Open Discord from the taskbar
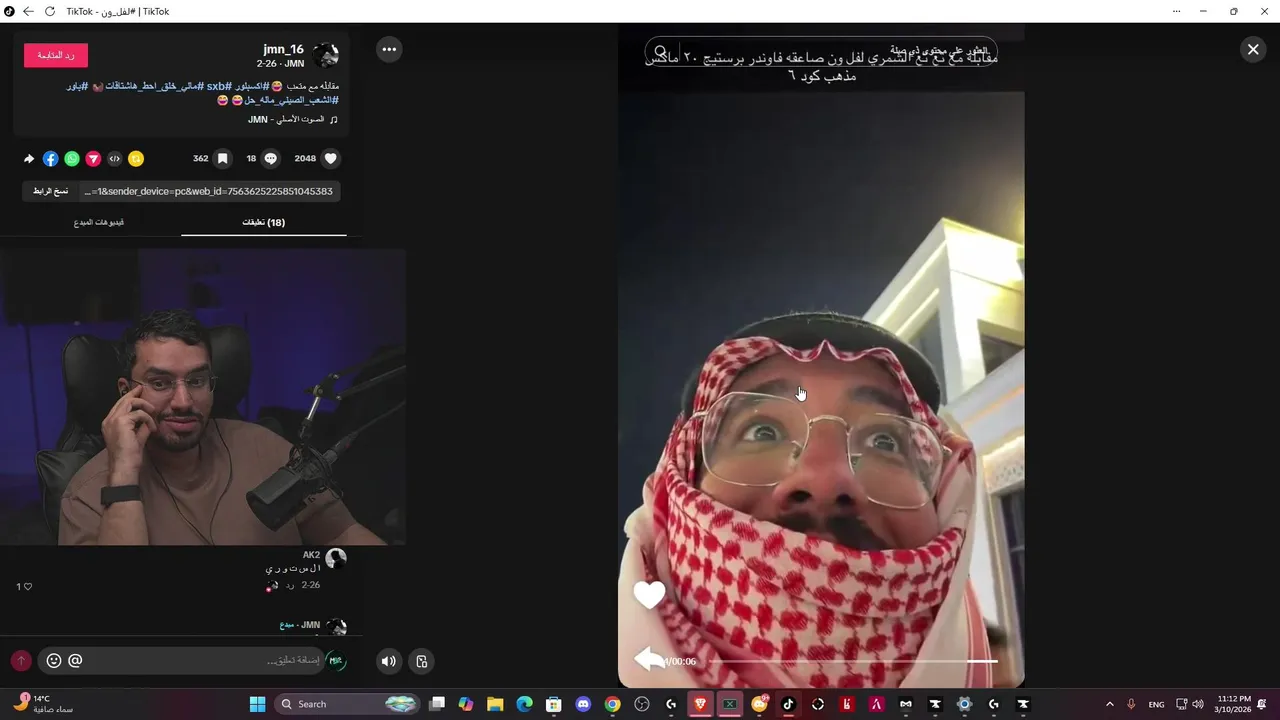Screen dimensions: 1280x720 [583, 704]
